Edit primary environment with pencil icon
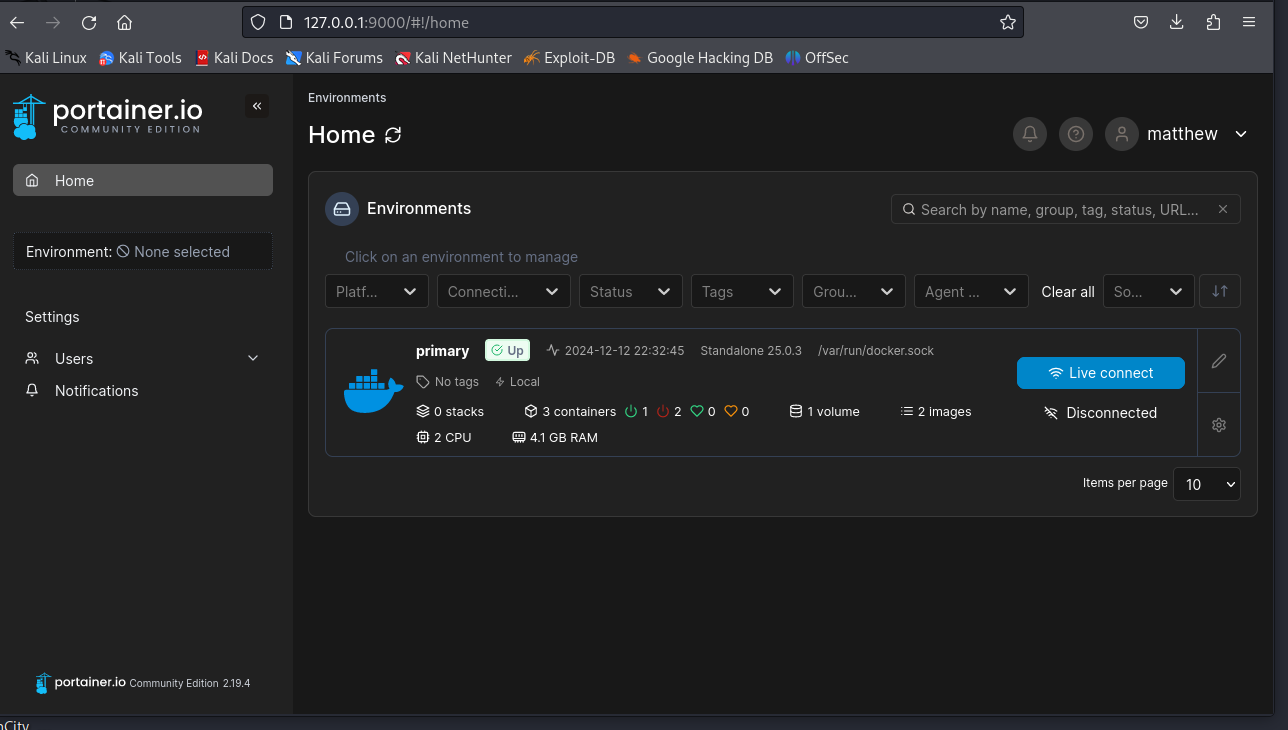 pyautogui.click(x=1219, y=361)
